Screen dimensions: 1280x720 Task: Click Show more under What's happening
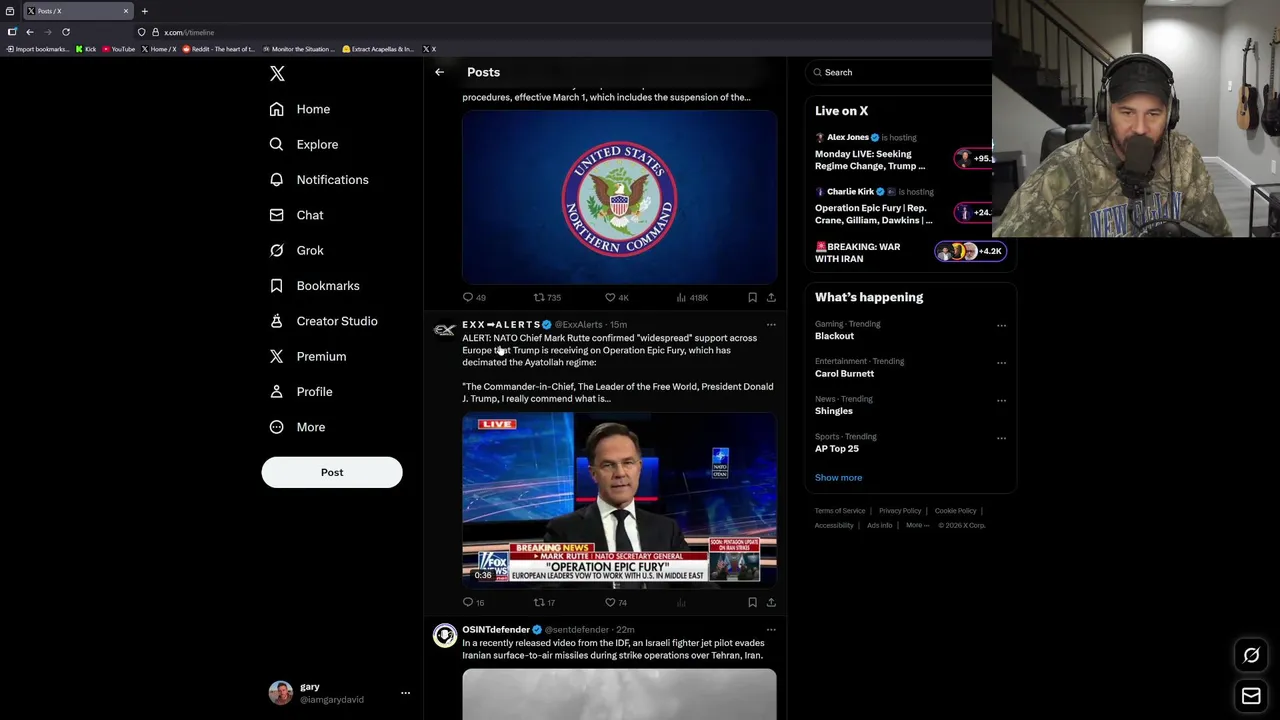pos(838,477)
